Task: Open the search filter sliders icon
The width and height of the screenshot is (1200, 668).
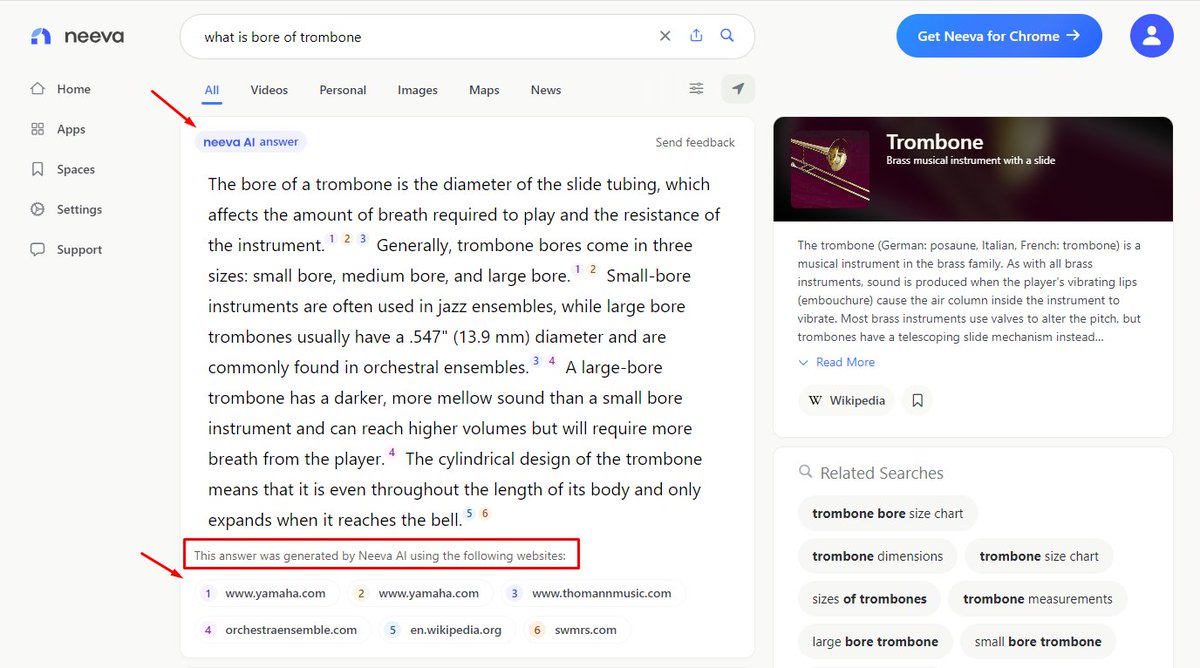Action: click(x=696, y=89)
